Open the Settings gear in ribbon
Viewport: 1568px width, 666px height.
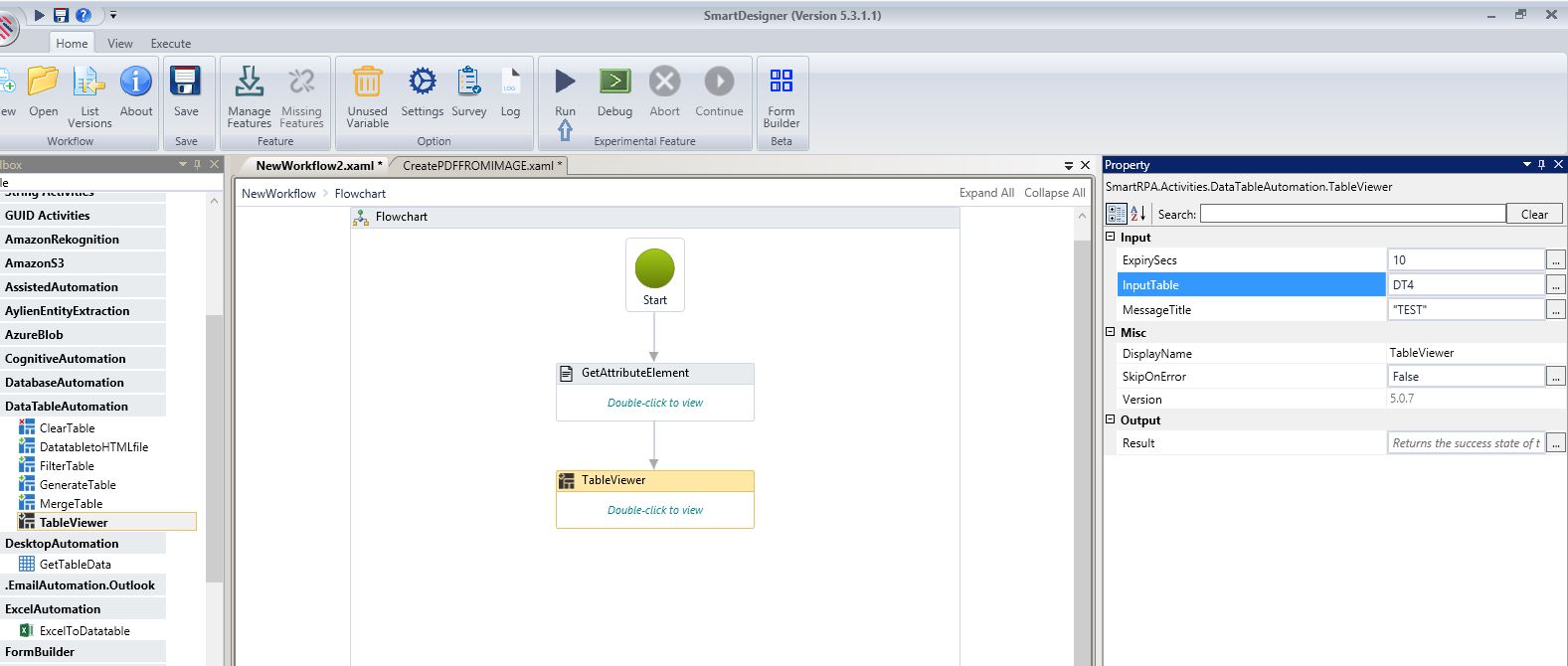[x=422, y=82]
